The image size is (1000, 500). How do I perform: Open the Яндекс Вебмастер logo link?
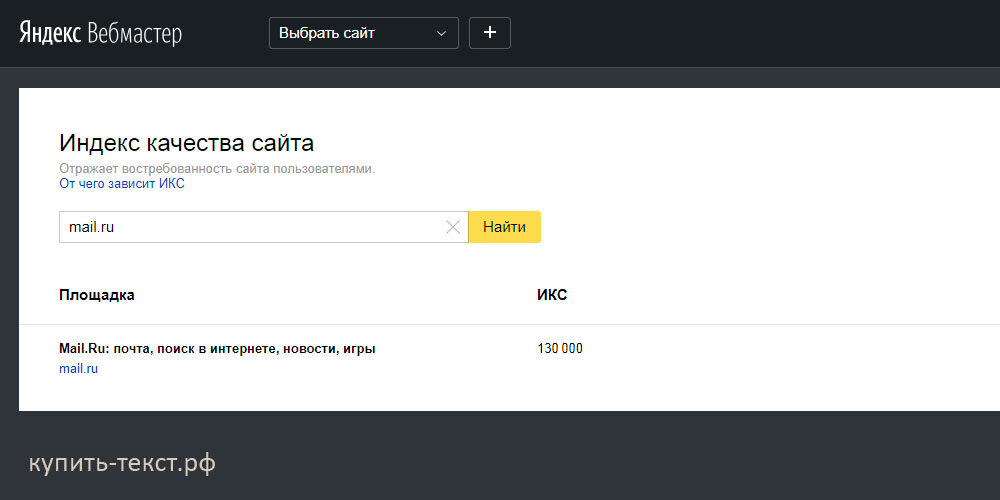pos(101,33)
